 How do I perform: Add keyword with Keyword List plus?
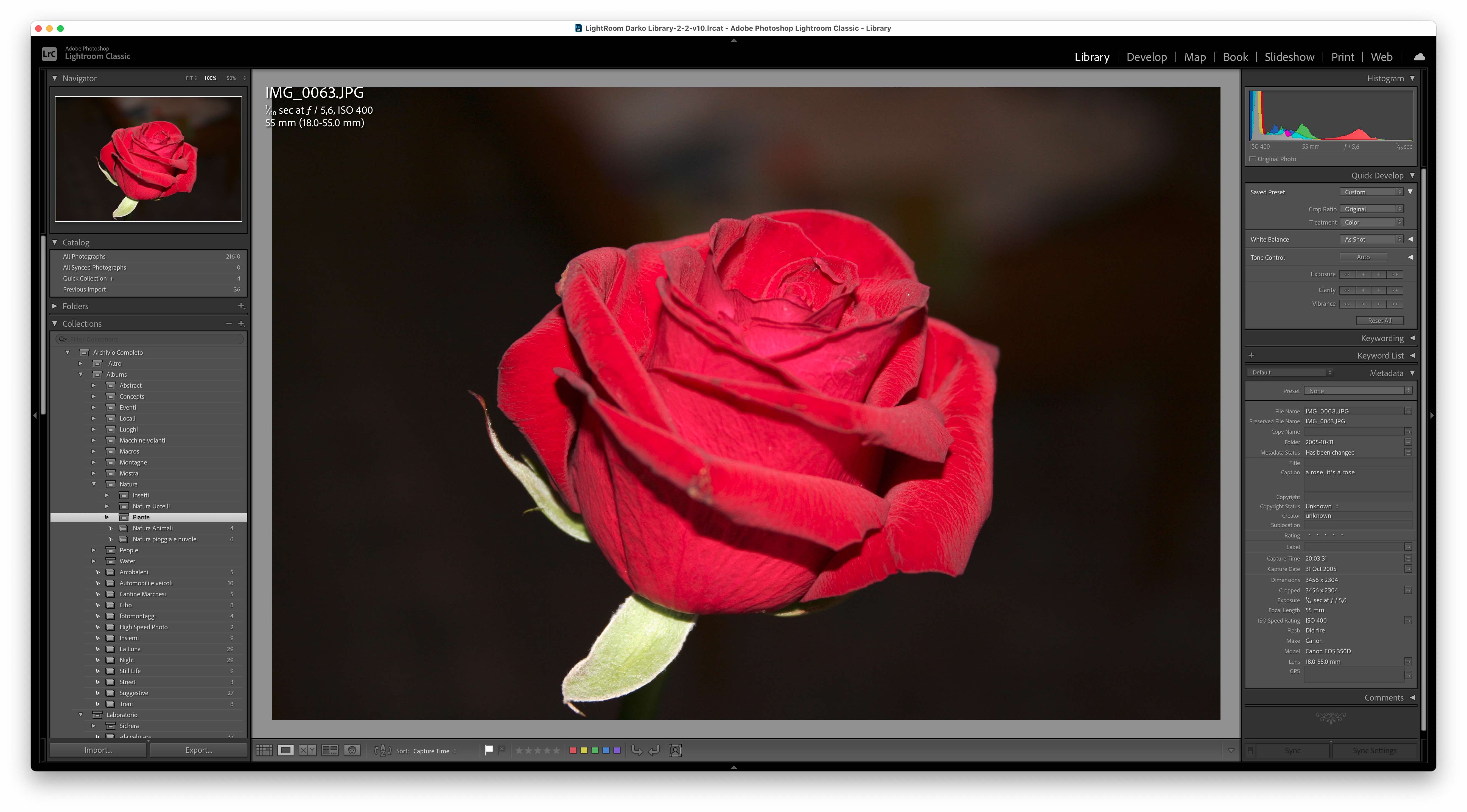click(x=1251, y=355)
